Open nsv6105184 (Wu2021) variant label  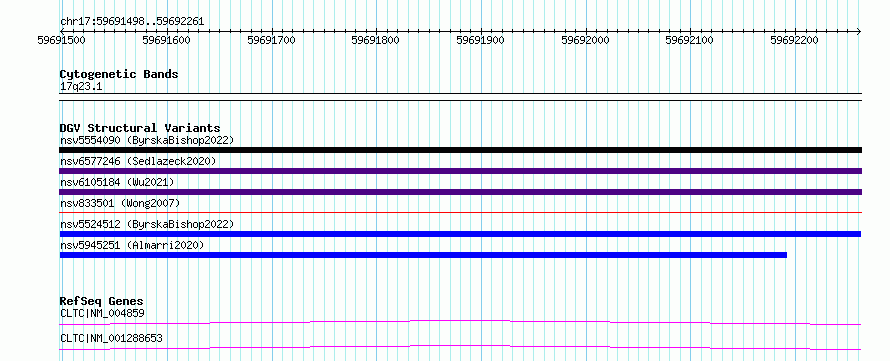117,182
